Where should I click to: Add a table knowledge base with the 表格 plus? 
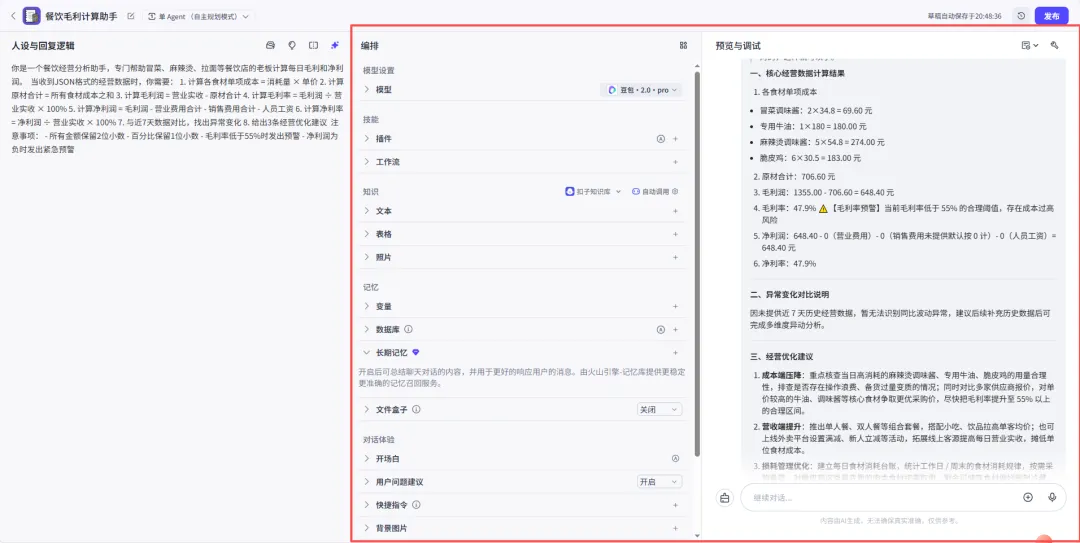coord(675,234)
